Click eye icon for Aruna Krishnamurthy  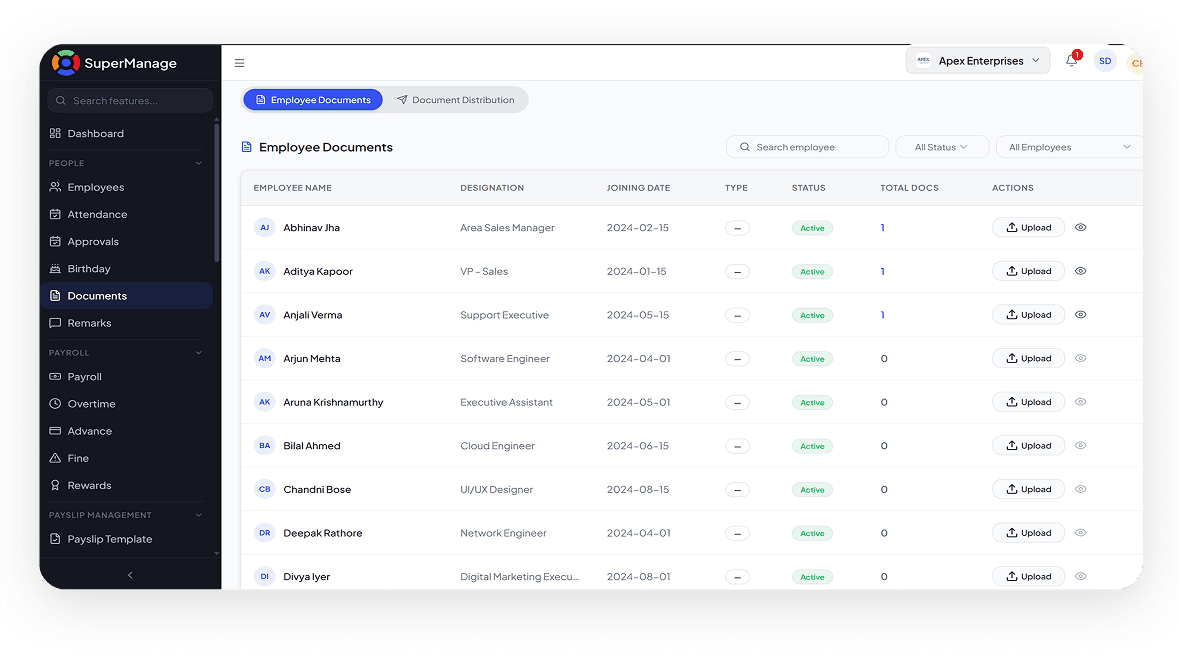point(1080,402)
